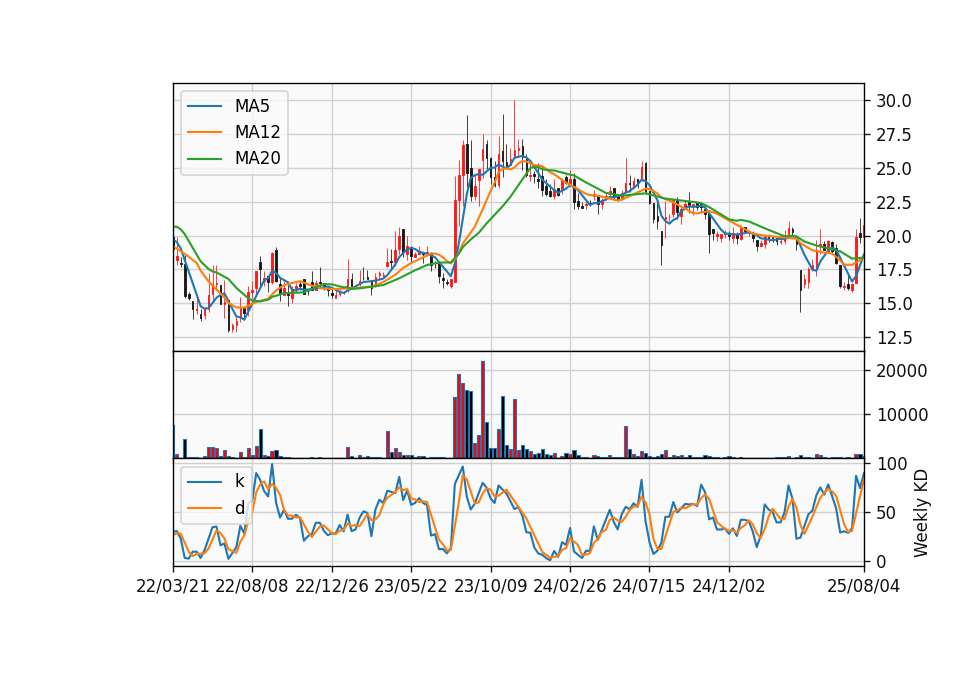Click the 22/12/26 date tick label
960x690 pixels.
tap(332, 586)
